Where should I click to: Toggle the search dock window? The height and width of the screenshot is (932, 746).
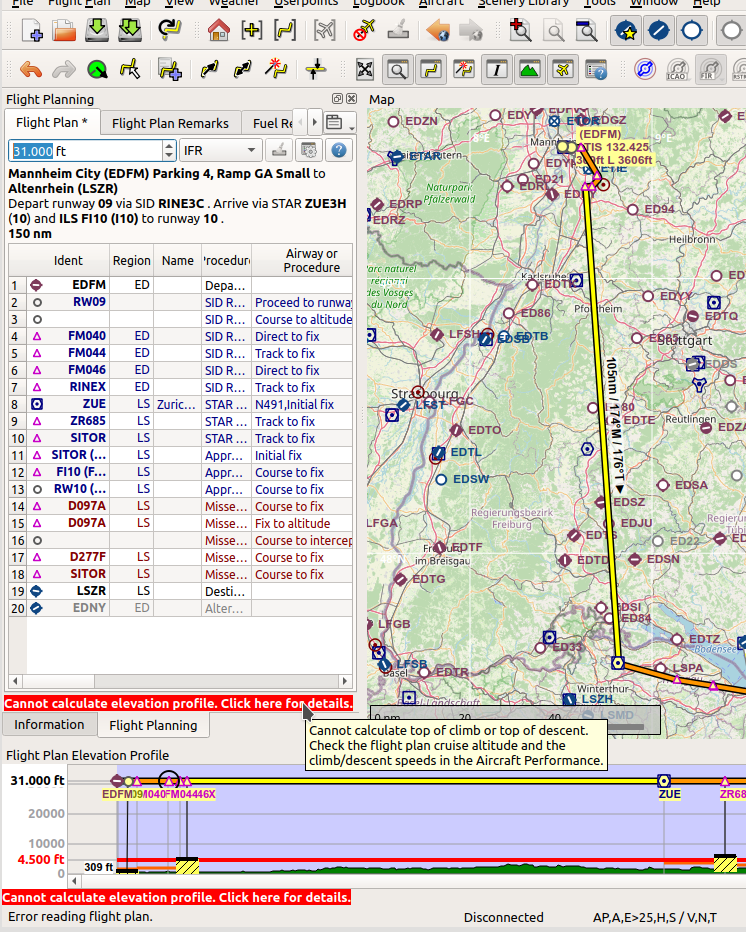point(398,70)
